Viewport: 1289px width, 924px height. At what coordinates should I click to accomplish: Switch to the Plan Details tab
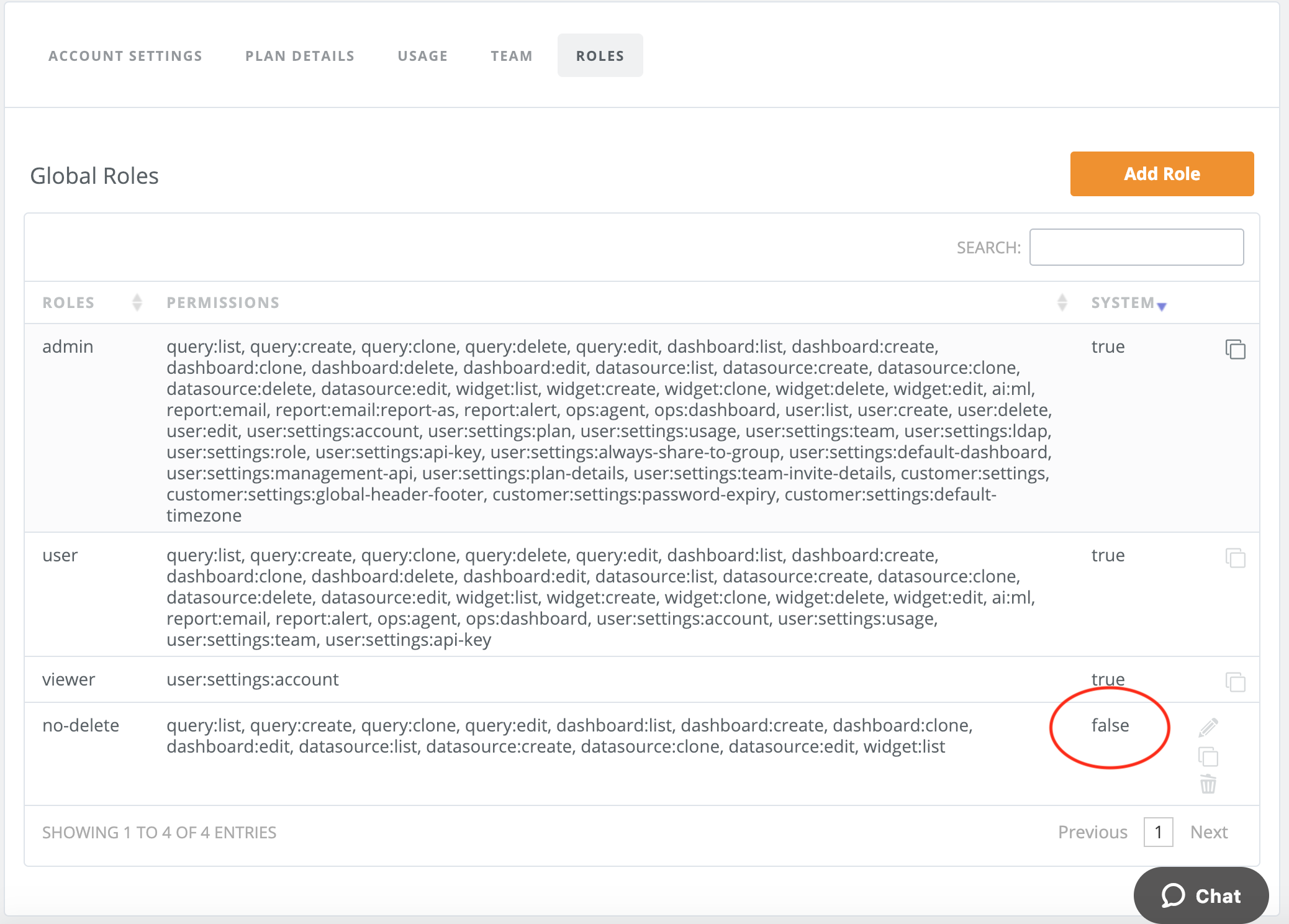[300, 56]
